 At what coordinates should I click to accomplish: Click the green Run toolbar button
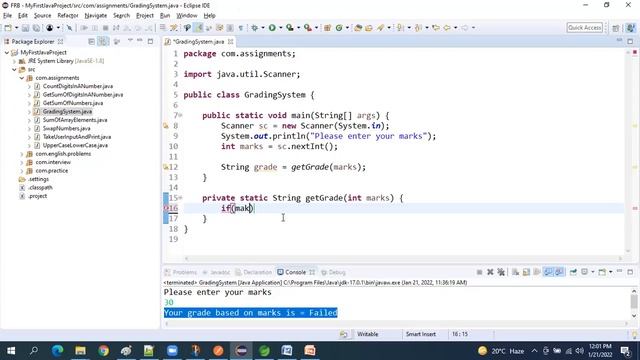pos(272,28)
